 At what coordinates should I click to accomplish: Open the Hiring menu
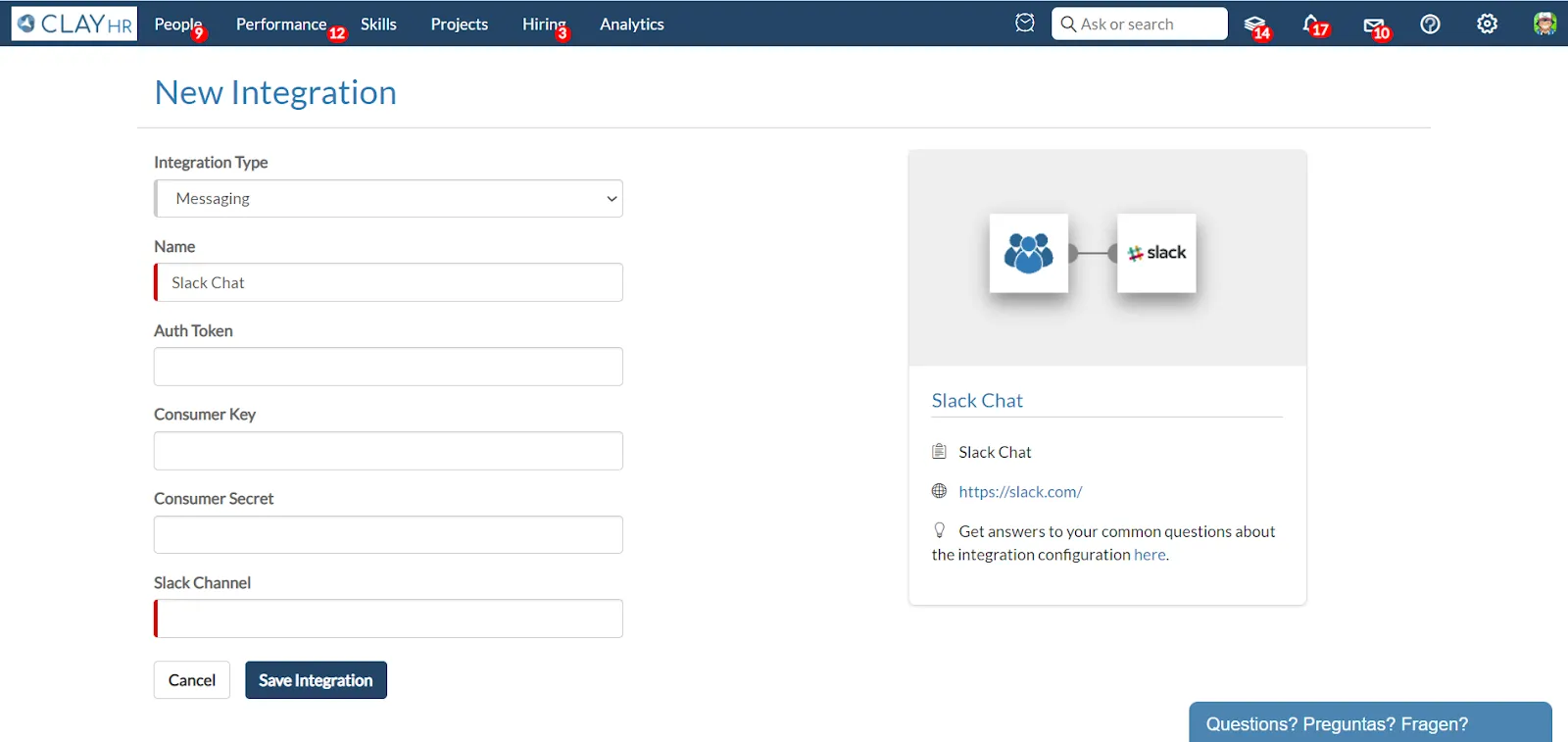click(543, 24)
